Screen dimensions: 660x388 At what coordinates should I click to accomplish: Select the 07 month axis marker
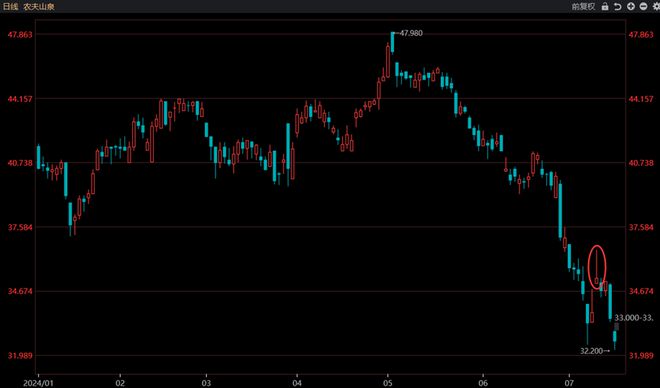(x=569, y=383)
